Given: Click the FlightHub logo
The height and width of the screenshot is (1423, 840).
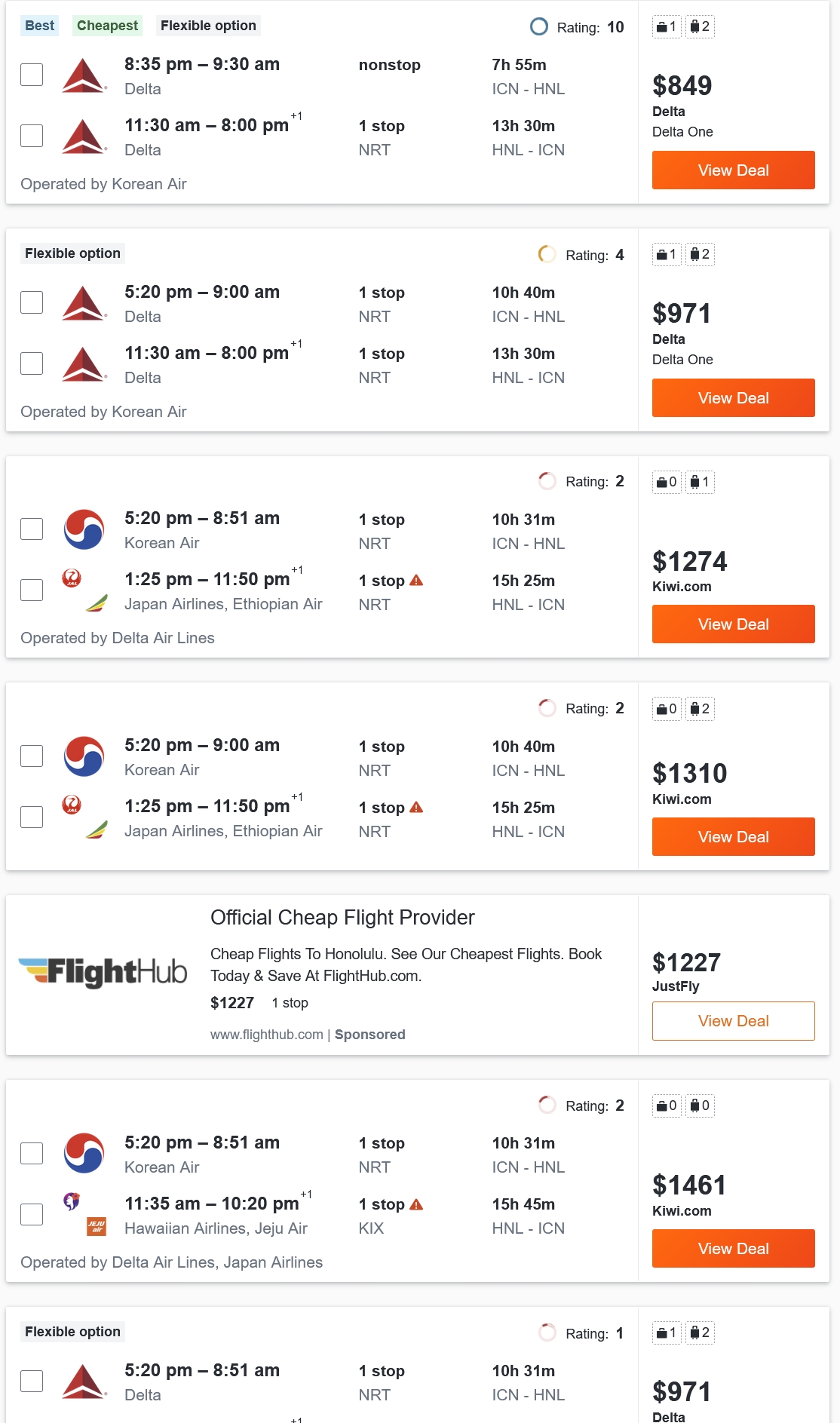Looking at the screenshot, I should coord(103,972).
